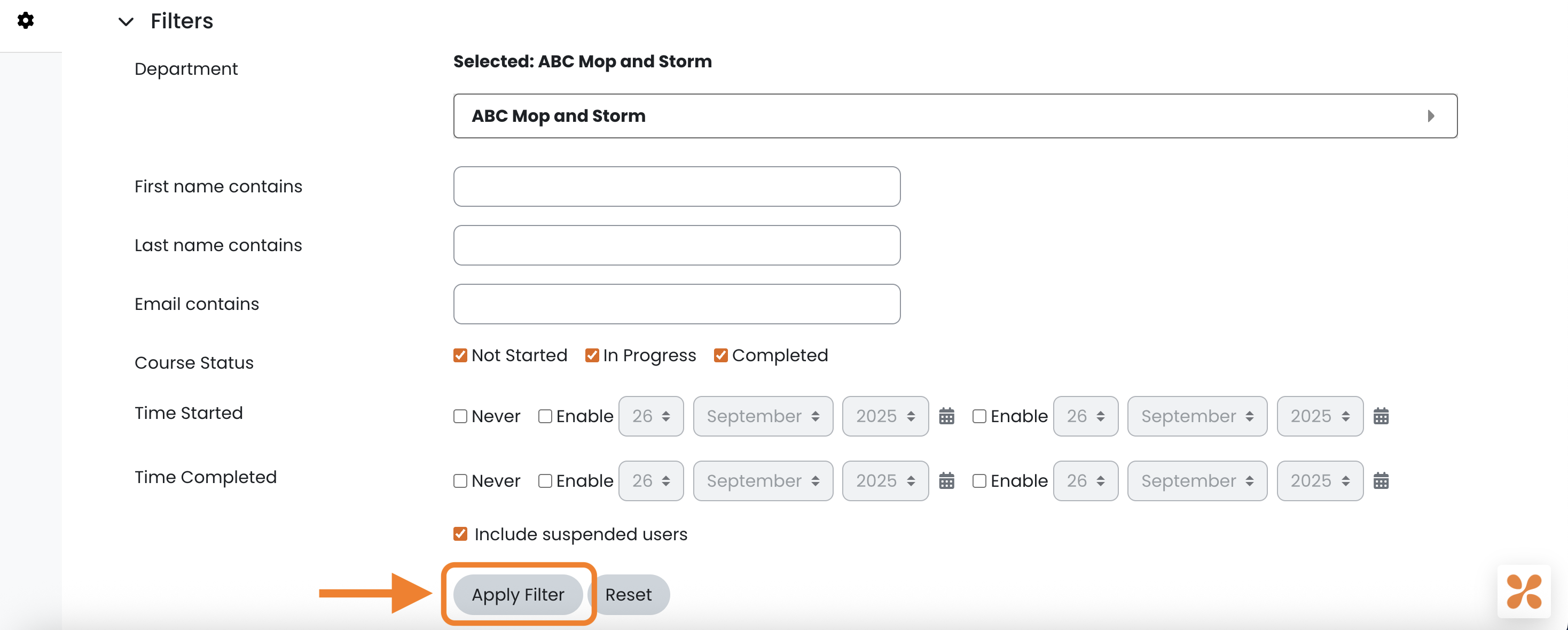The height and width of the screenshot is (630, 1568).
Task: Click the Selected: ABC Mop and Storm text
Action: point(583,61)
